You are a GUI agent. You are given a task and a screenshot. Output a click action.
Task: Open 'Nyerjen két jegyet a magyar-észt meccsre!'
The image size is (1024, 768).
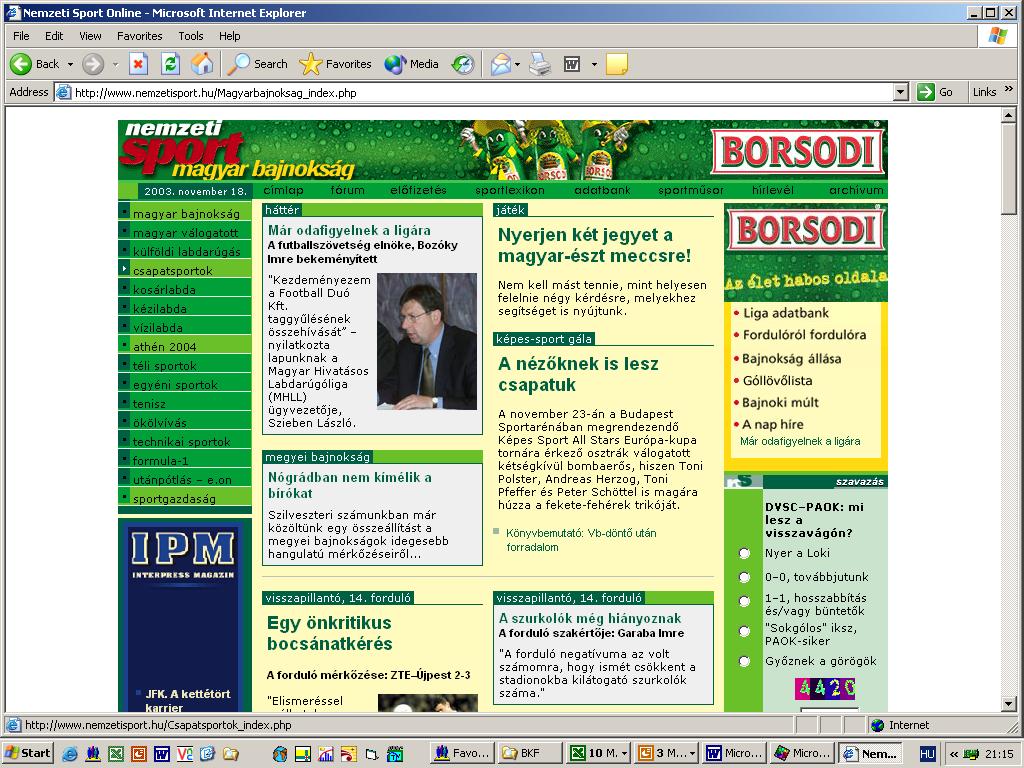[594, 245]
